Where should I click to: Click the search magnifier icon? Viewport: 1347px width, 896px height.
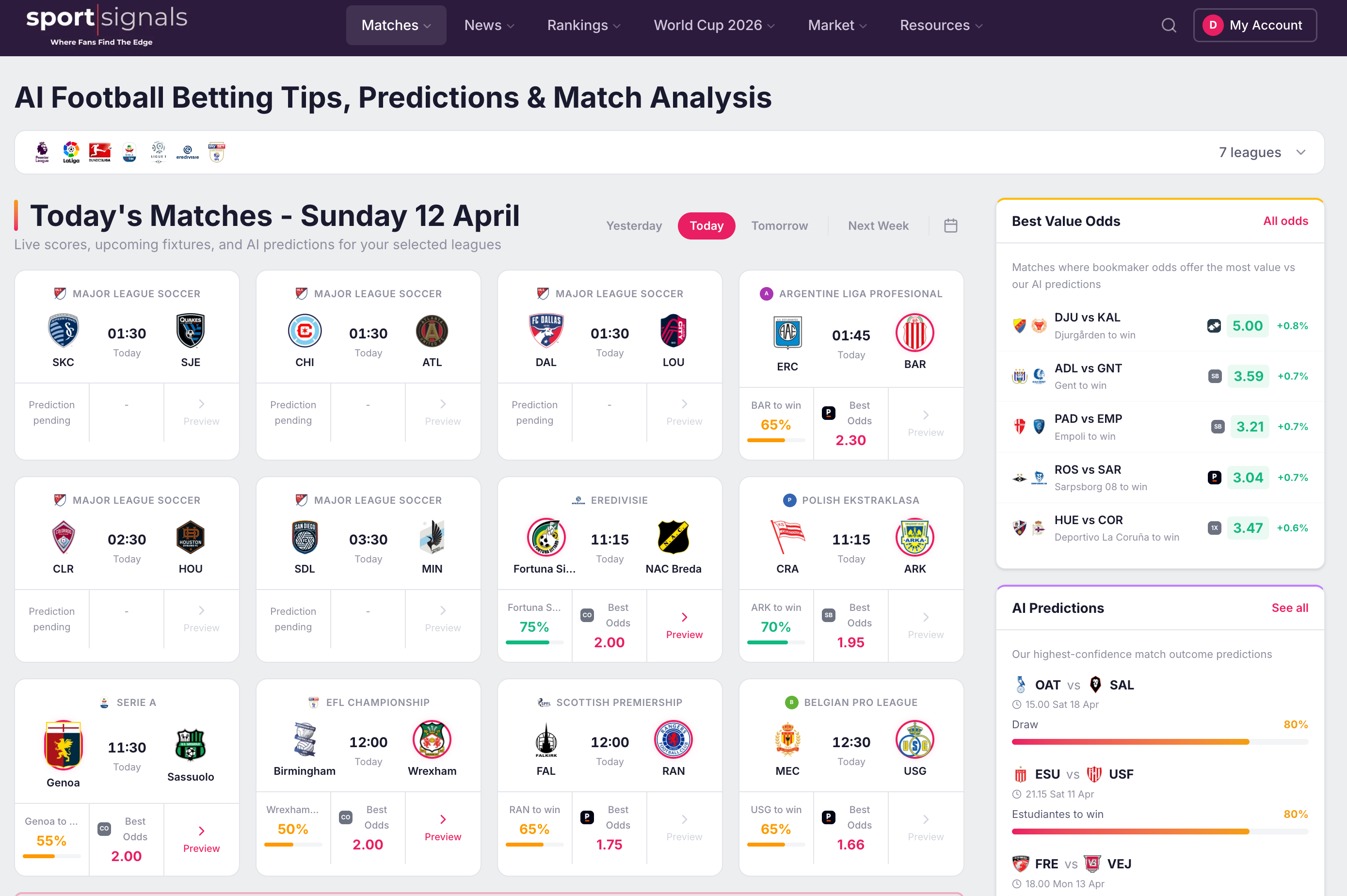tap(1169, 25)
